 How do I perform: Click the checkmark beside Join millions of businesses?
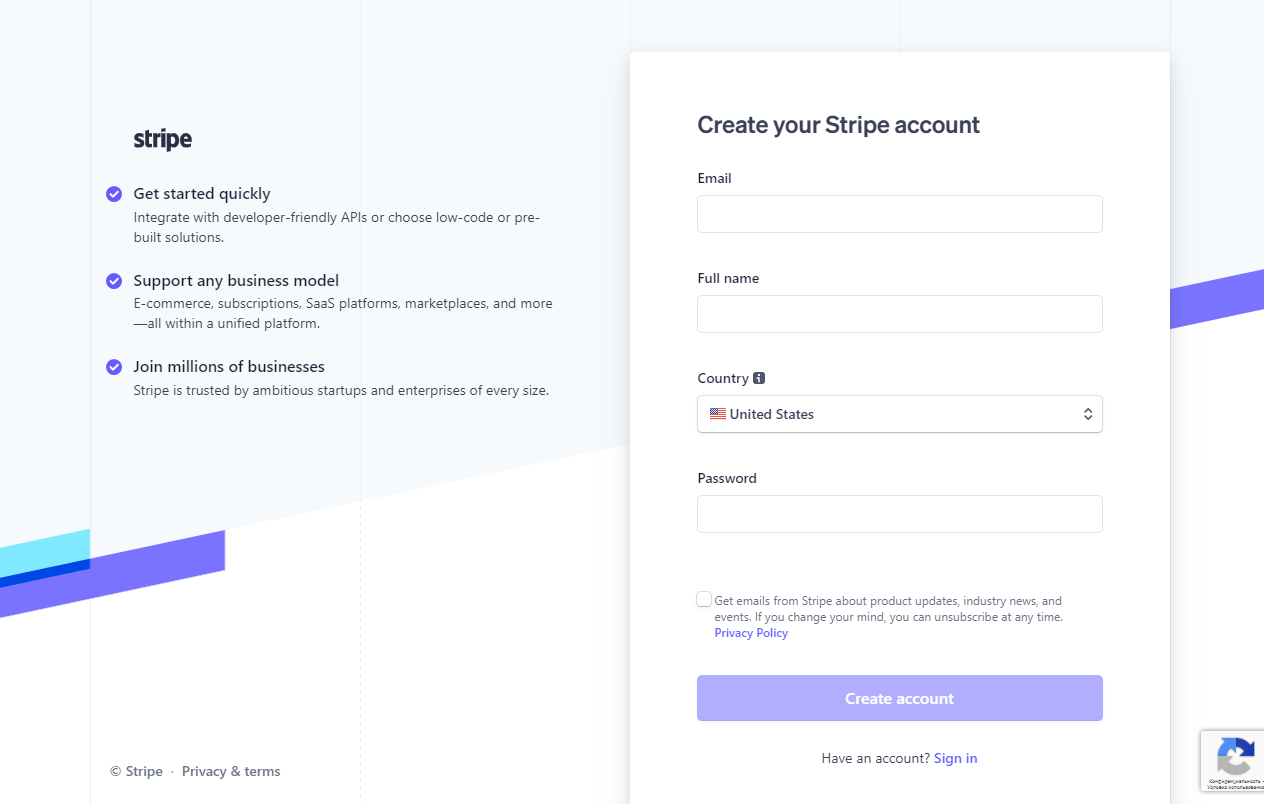pos(114,367)
